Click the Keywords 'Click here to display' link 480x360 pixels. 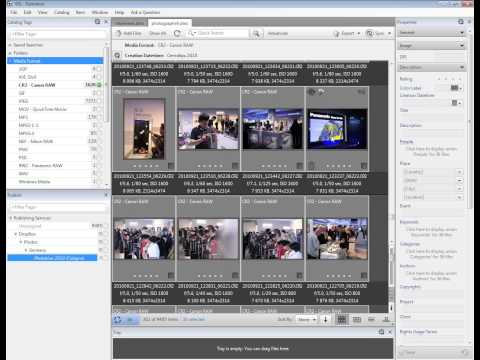431,232
